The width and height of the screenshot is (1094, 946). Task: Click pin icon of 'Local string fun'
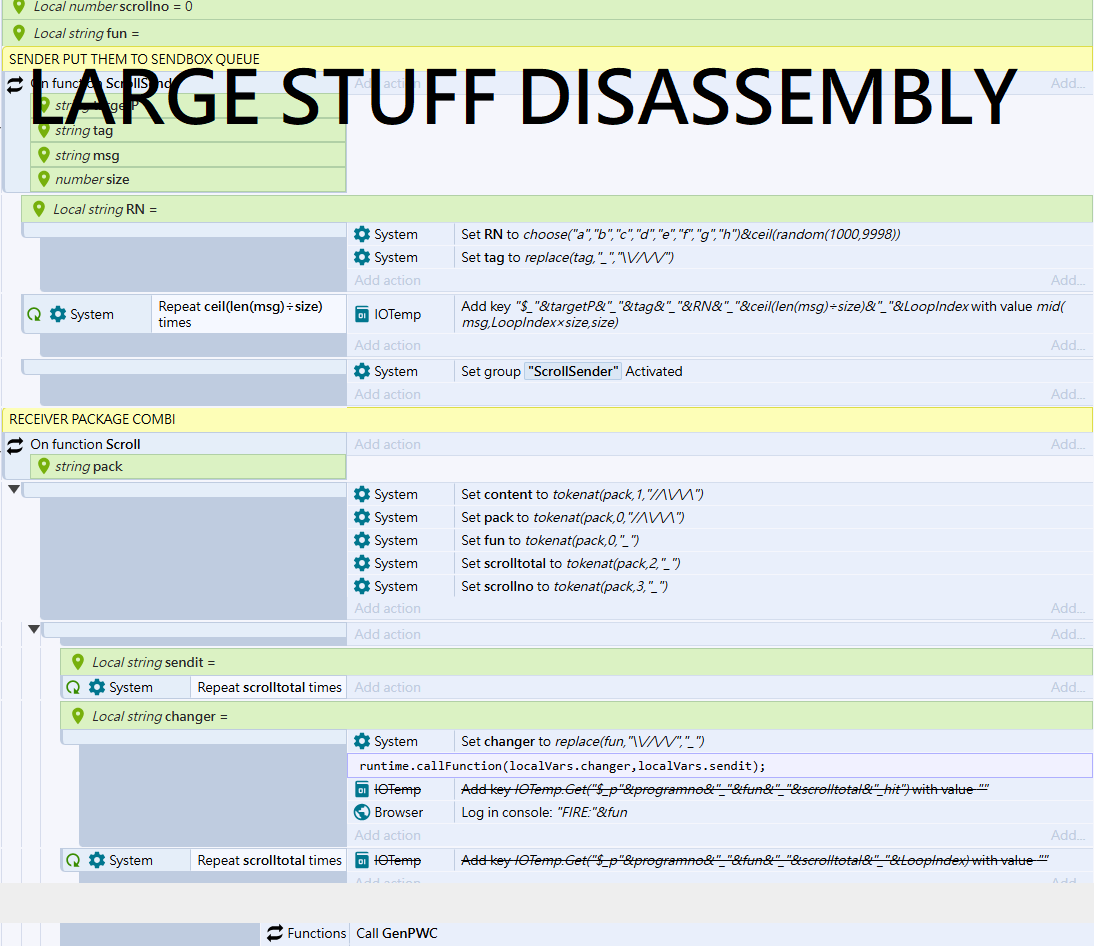20,33
